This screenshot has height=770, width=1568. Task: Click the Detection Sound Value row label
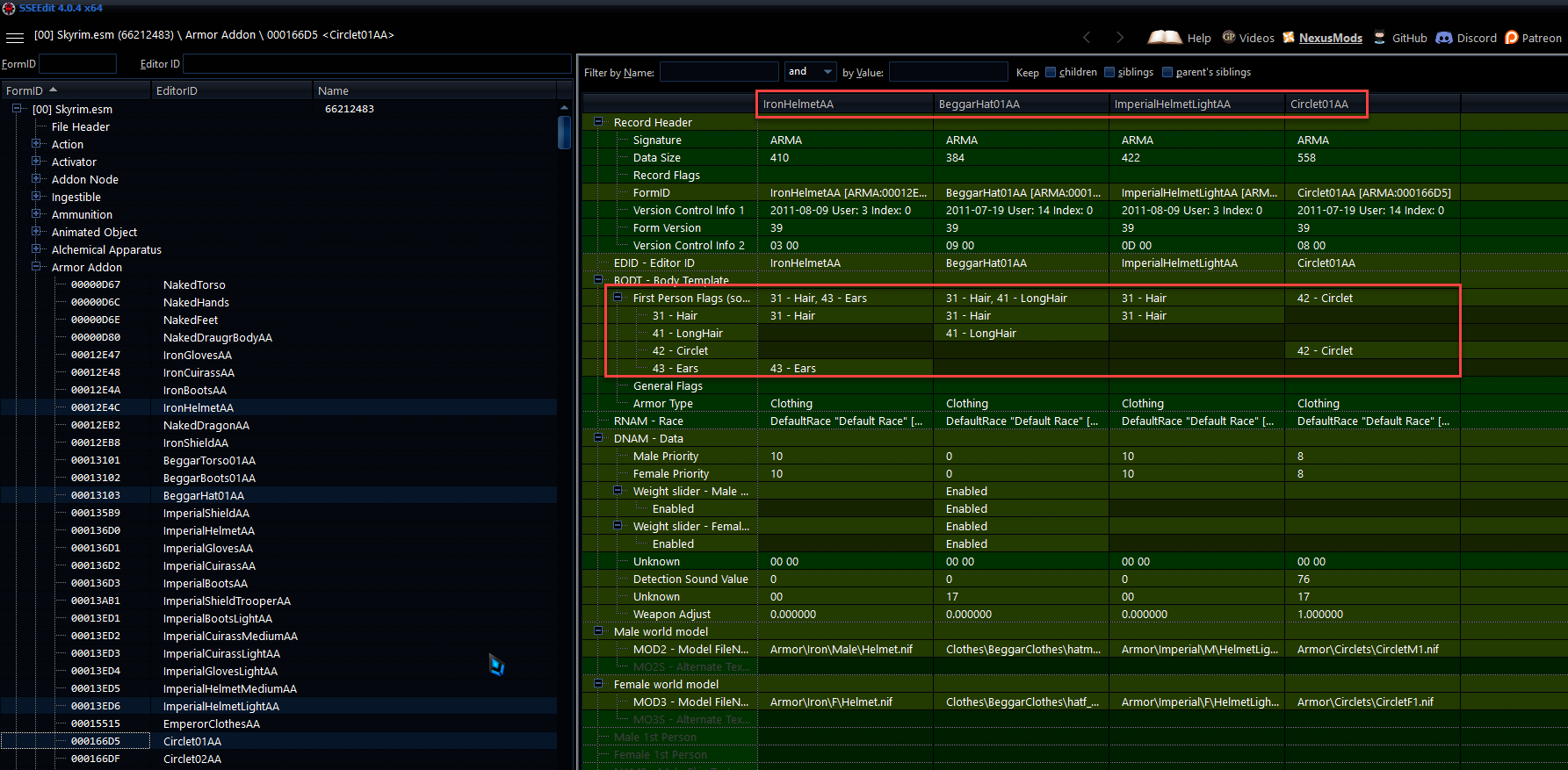(x=690, y=579)
